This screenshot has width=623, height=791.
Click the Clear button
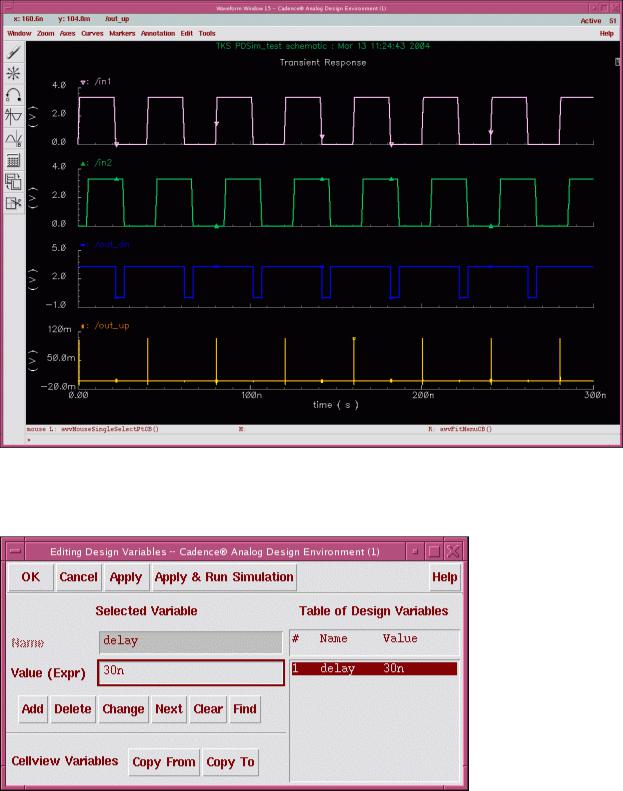[208, 709]
